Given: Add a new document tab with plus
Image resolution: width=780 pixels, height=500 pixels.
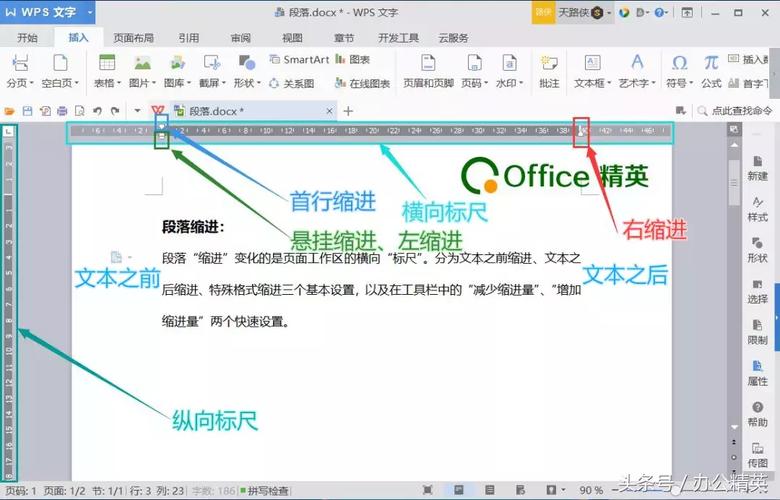Looking at the screenshot, I should click(x=348, y=111).
